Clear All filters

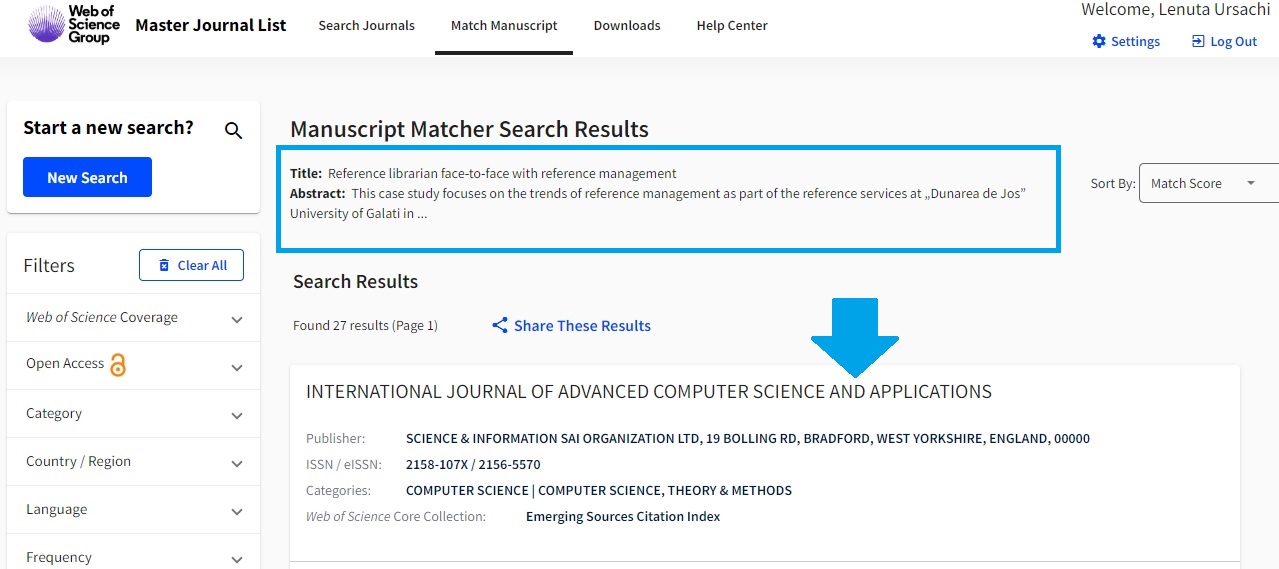click(191, 265)
